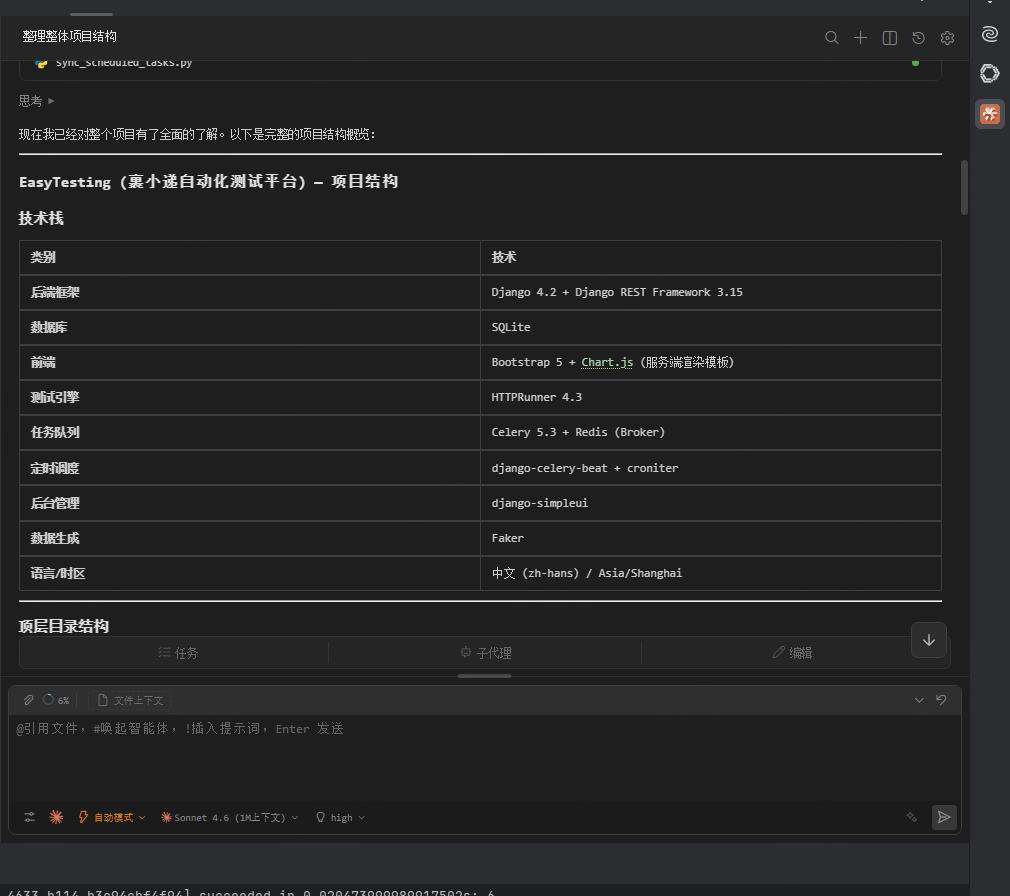Click the 后端框架 row label
The width and height of the screenshot is (1010, 896).
coord(55,292)
